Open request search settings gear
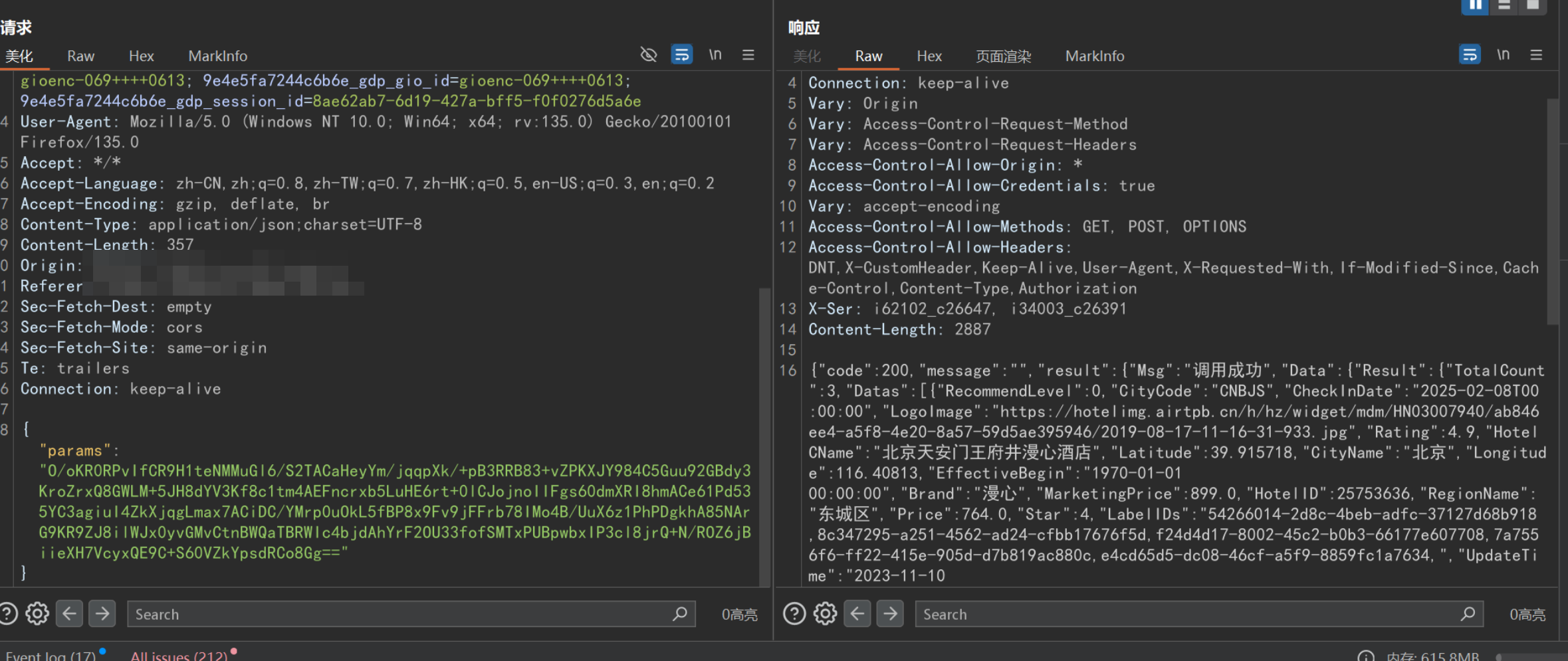Screen dimensions: 1568x661 pyautogui.click(x=37, y=613)
